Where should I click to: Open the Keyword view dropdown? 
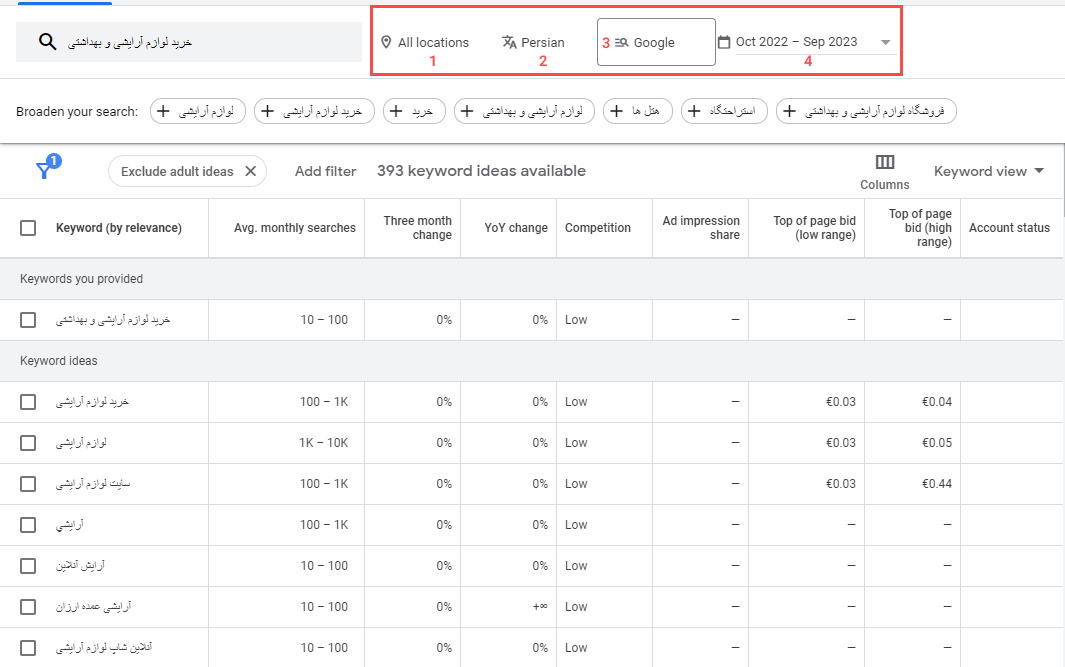pyautogui.click(x=988, y=171)
